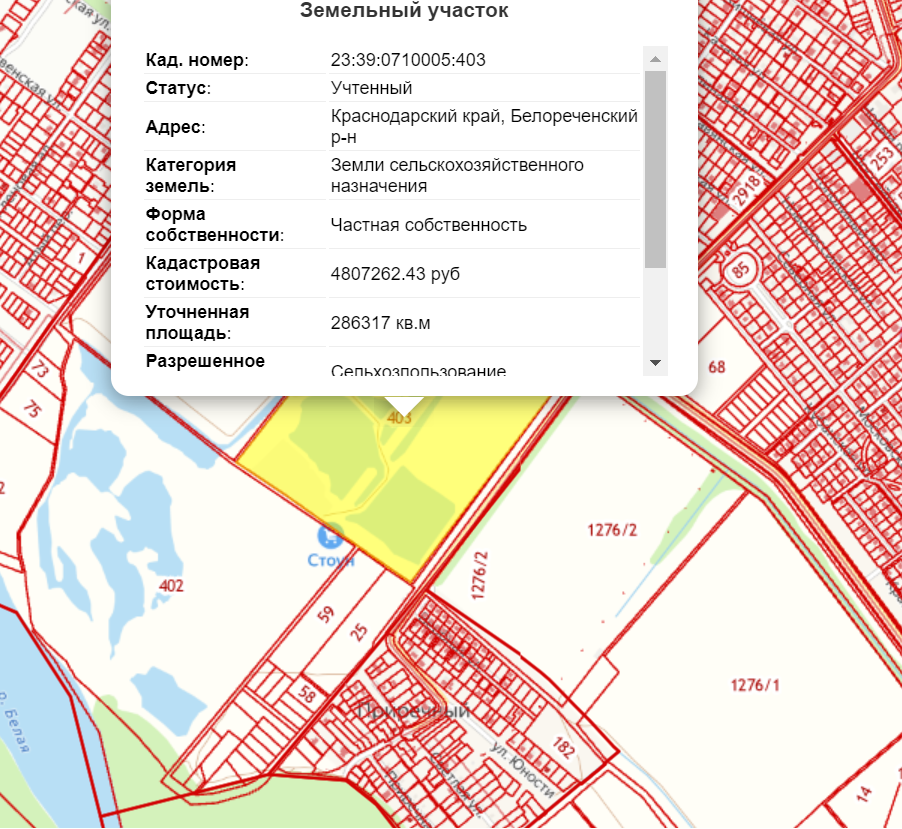Click the Кадастровая стоимость field label
The width and height of the screenshot is (902, 829).
coord(202,273)
